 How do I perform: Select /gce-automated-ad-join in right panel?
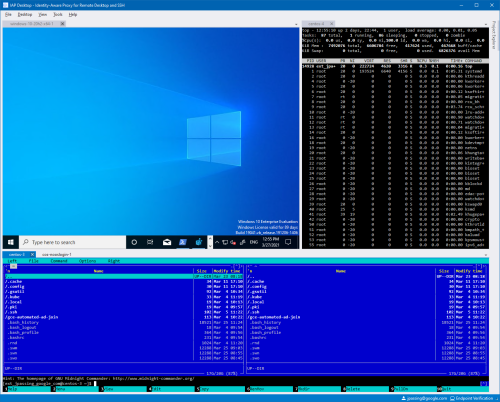pos(366,317)
